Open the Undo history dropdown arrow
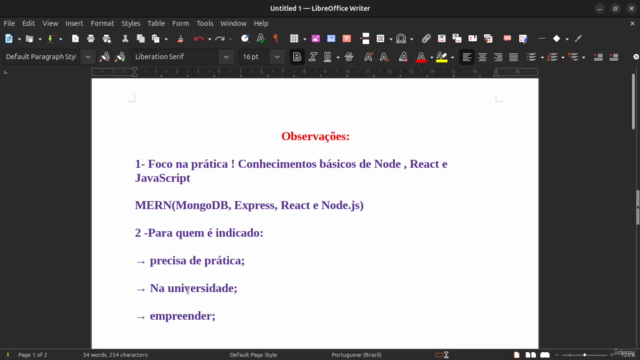Screen dimensions: 640x360 coord(209,39)
